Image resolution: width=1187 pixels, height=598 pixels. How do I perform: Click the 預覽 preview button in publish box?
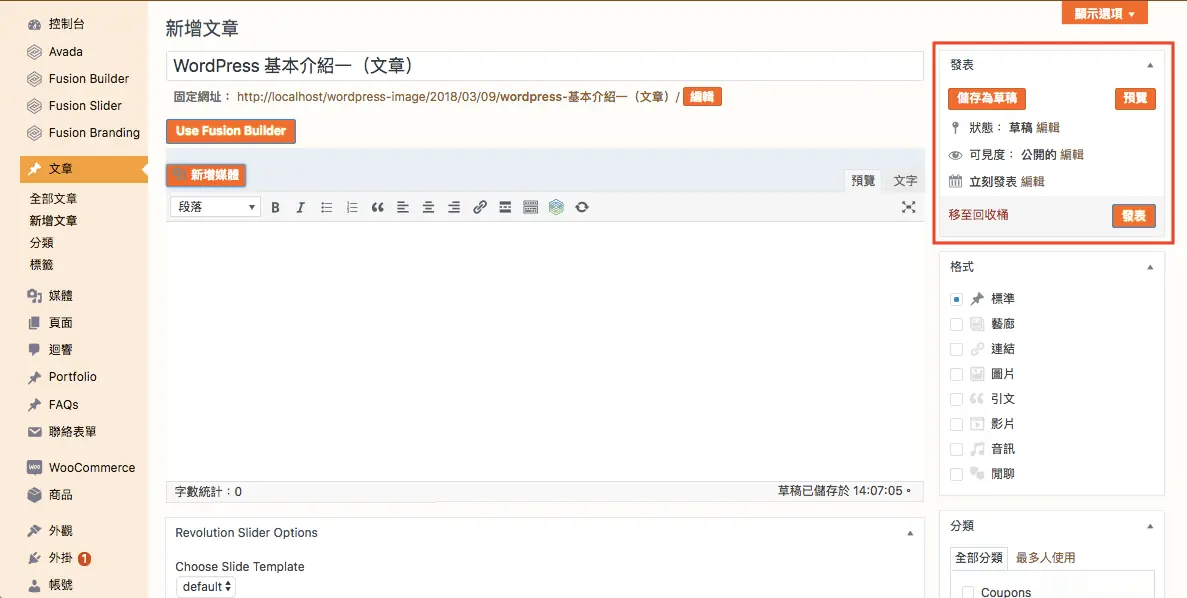1135,98
